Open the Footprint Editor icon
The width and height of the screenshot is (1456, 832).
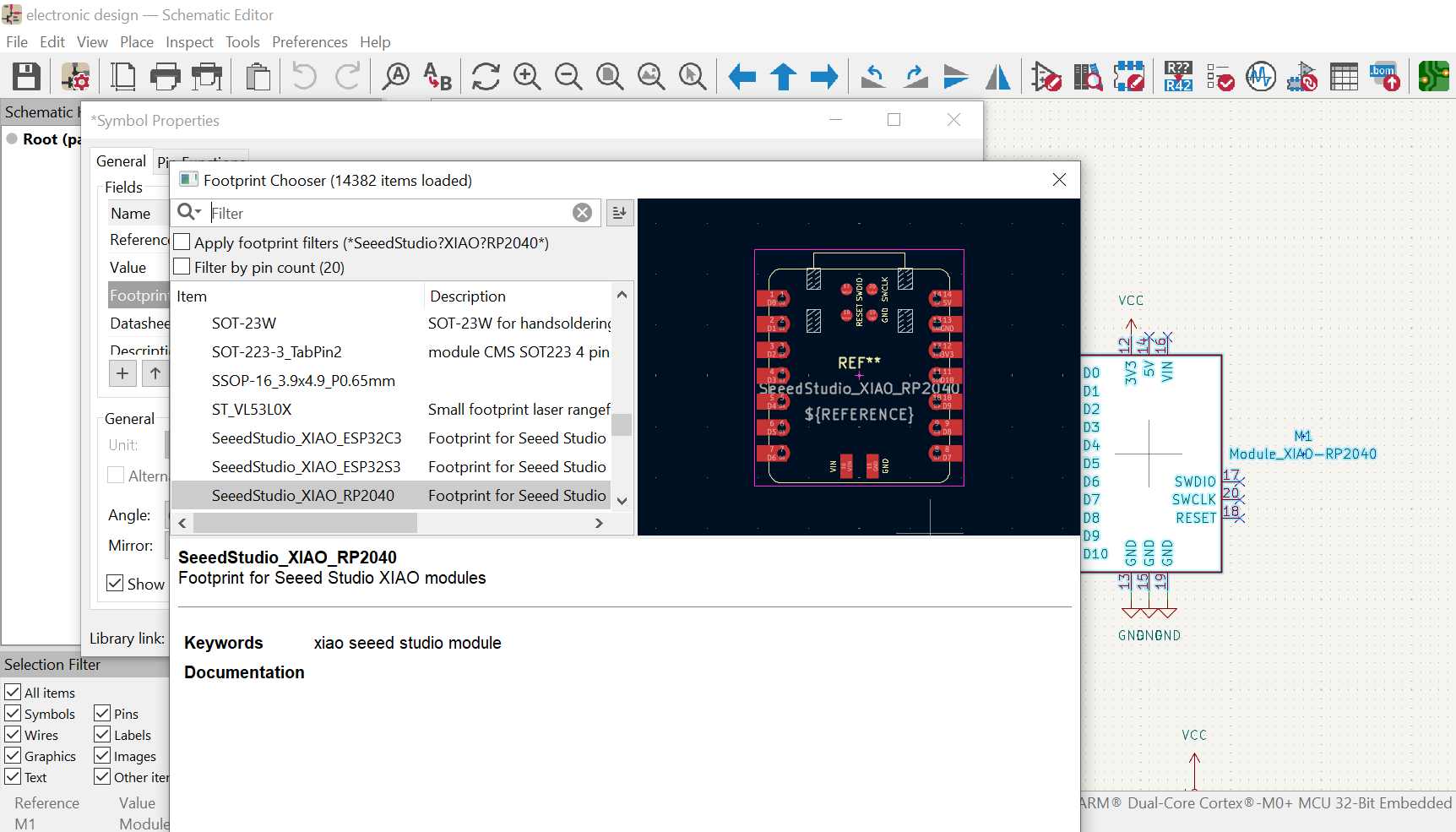click(x=1129, y=77)
